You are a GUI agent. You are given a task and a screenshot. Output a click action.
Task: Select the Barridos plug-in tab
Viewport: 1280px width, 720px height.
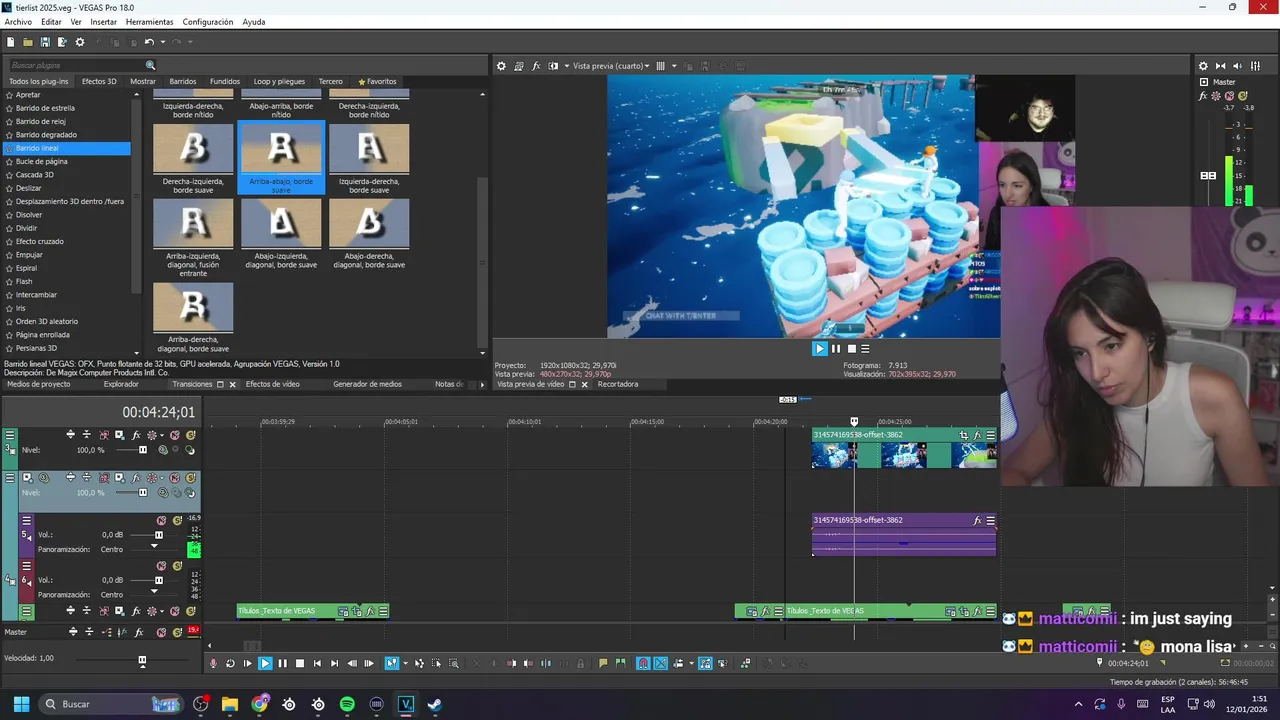click(x=183, y=82)
